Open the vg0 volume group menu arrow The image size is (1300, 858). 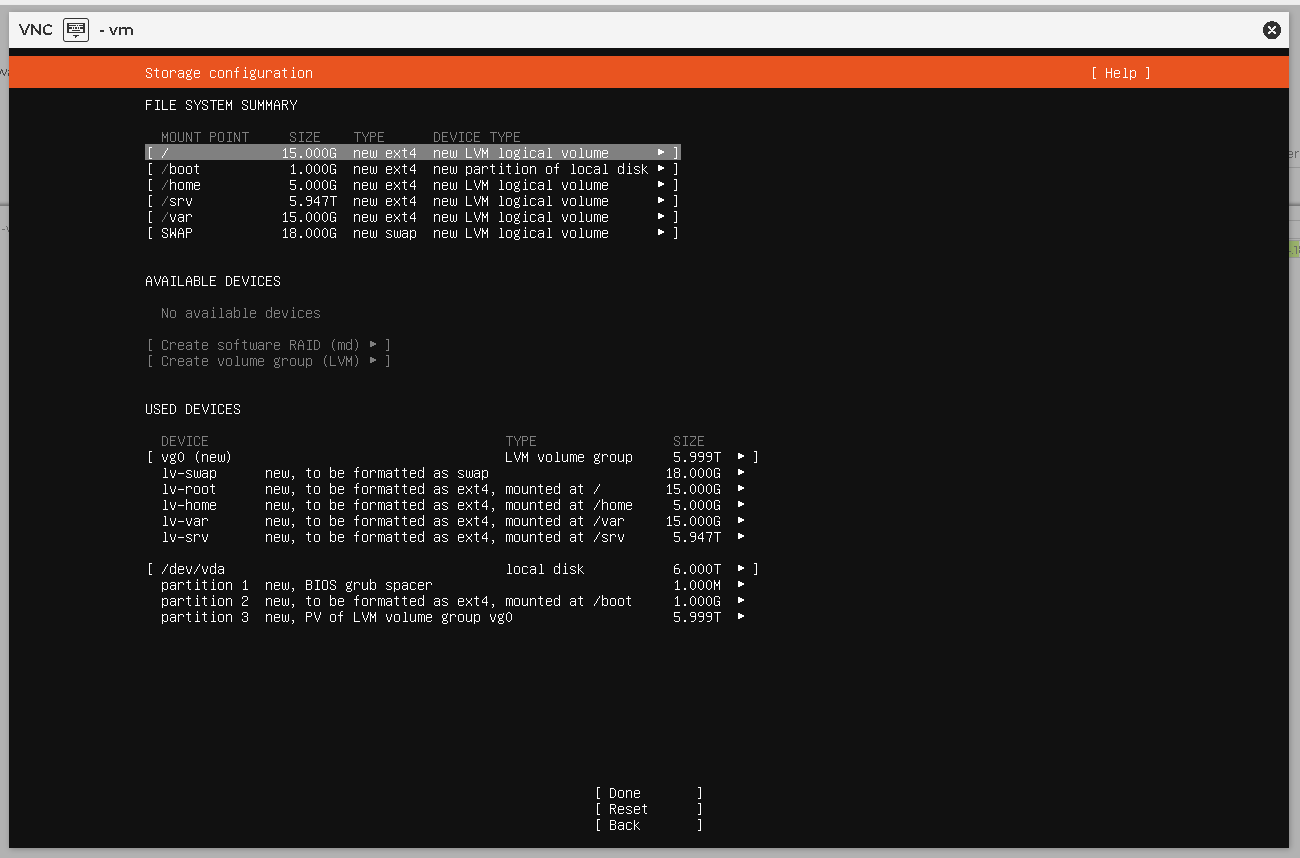[x=741, y=457]
